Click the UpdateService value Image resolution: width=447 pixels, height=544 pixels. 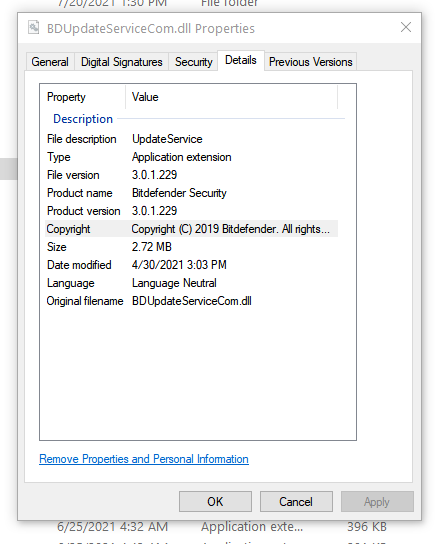(167, 139)
